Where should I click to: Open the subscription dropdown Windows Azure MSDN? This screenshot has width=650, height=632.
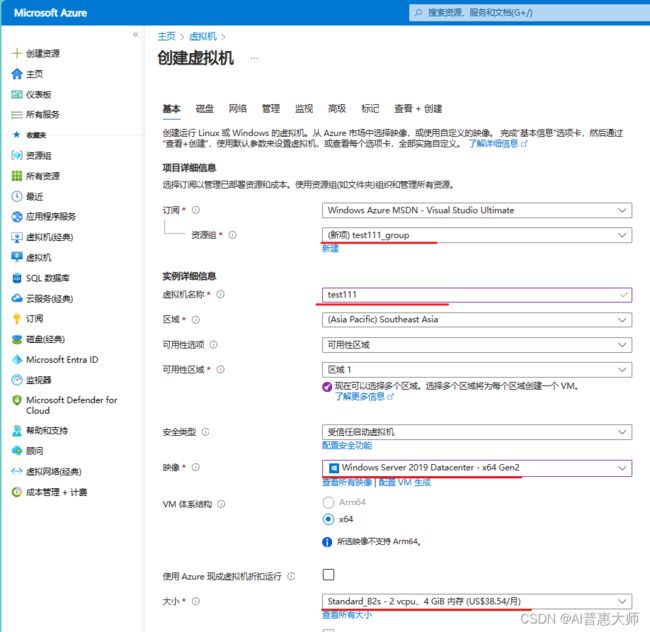point(477,210)
